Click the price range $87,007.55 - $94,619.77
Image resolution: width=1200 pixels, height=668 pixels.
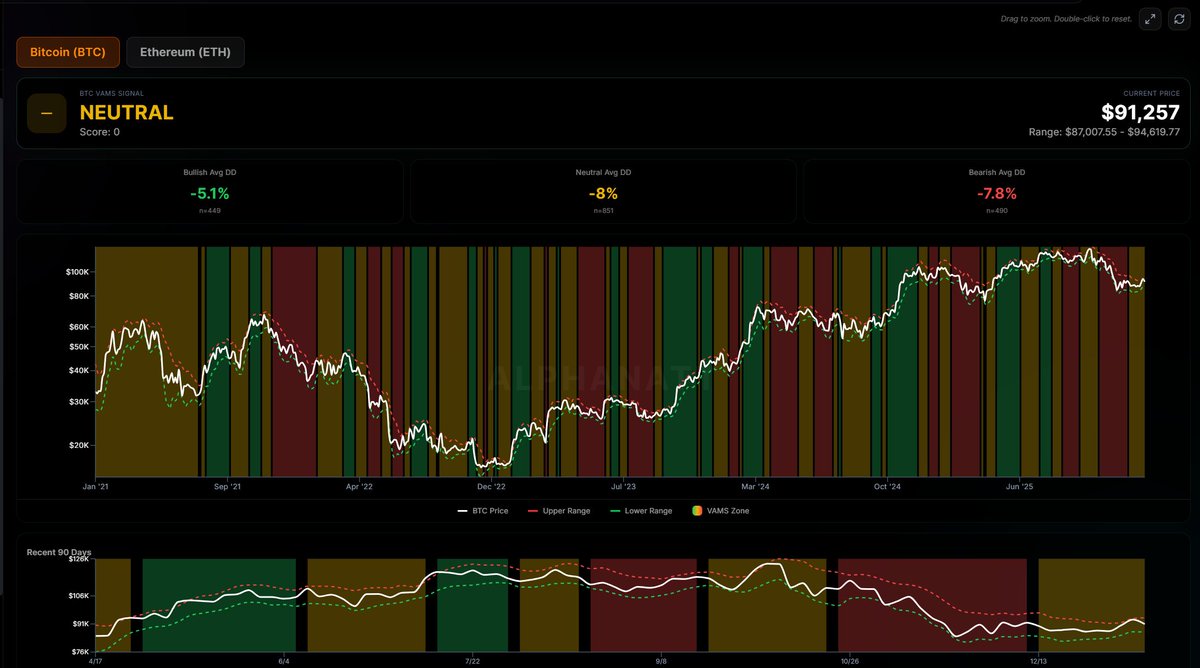(x=1105, y=132)
